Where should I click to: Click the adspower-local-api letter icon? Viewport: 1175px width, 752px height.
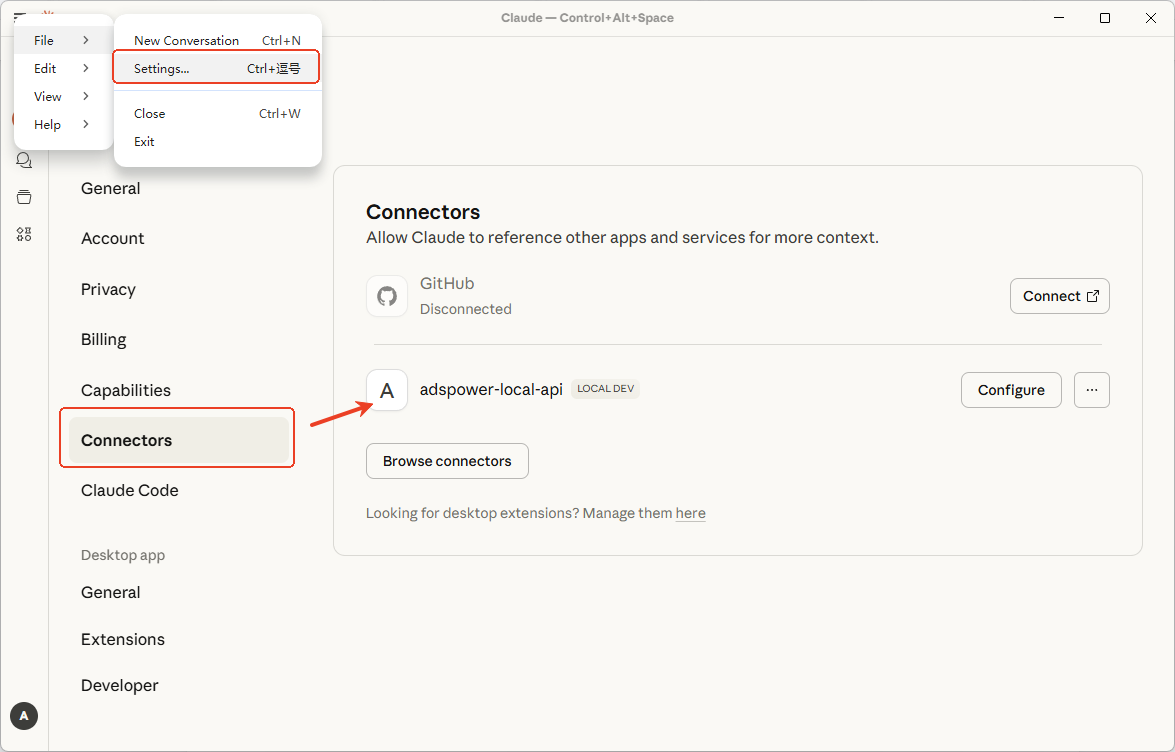pyautogui.click(x=387, y=390)
